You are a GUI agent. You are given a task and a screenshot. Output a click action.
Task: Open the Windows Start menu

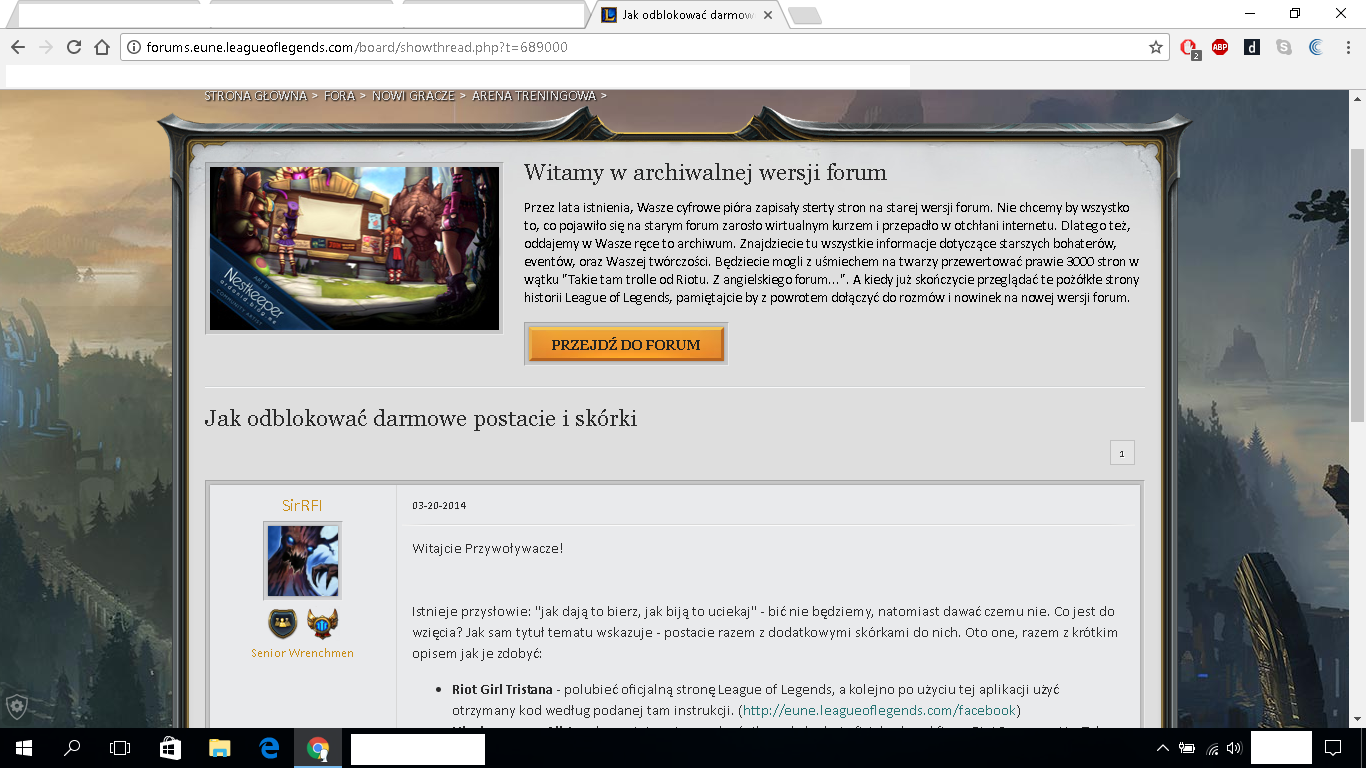(x=23, y=748)
